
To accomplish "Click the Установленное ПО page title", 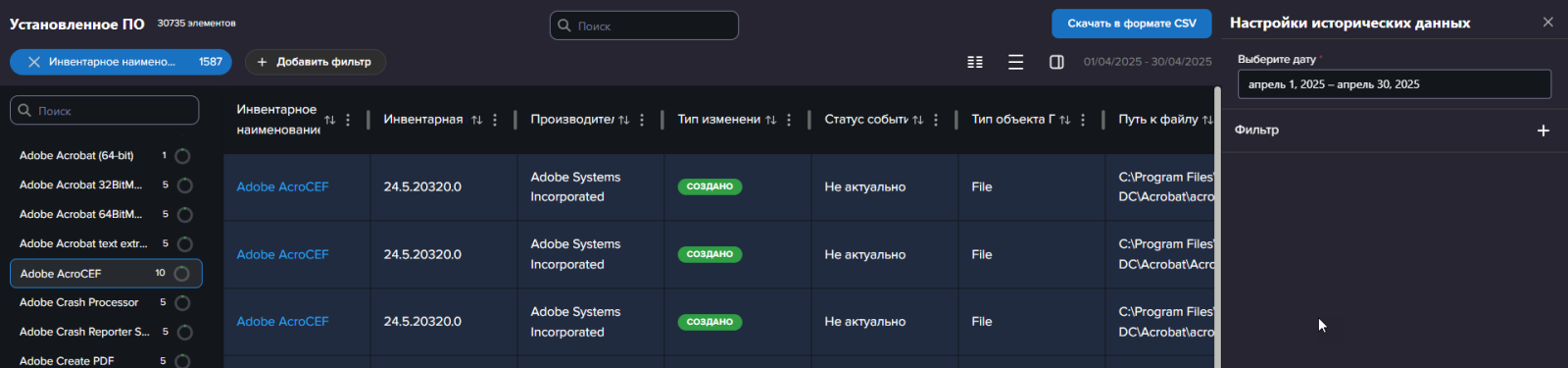I will [x=77, y=25].
